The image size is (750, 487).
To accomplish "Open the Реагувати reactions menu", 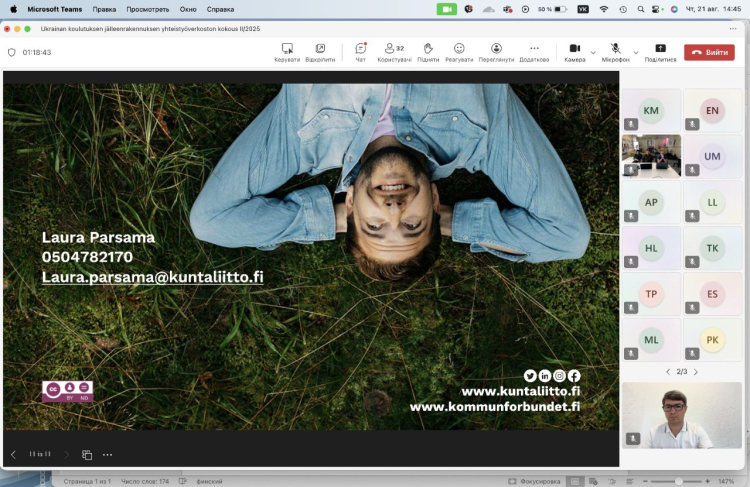I will (459, 49).
